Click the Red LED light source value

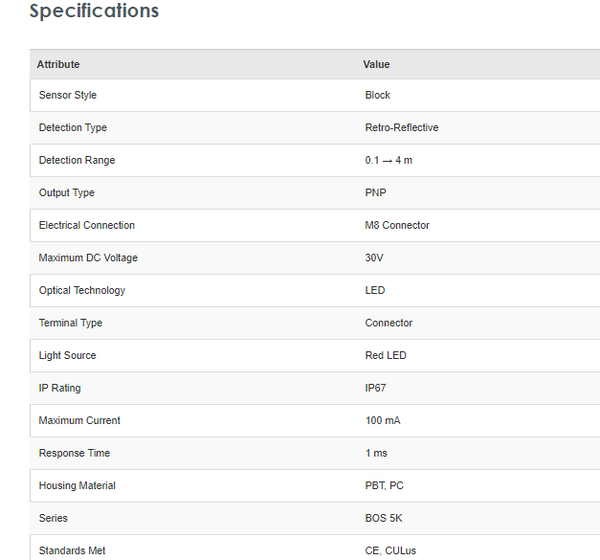[386, 355]
